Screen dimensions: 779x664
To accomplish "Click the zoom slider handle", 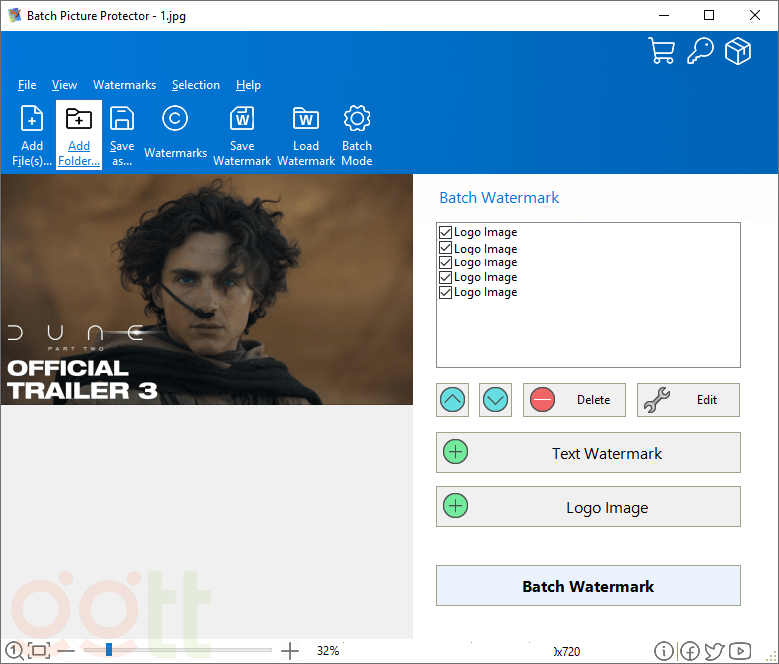I will tap(108, 650).
